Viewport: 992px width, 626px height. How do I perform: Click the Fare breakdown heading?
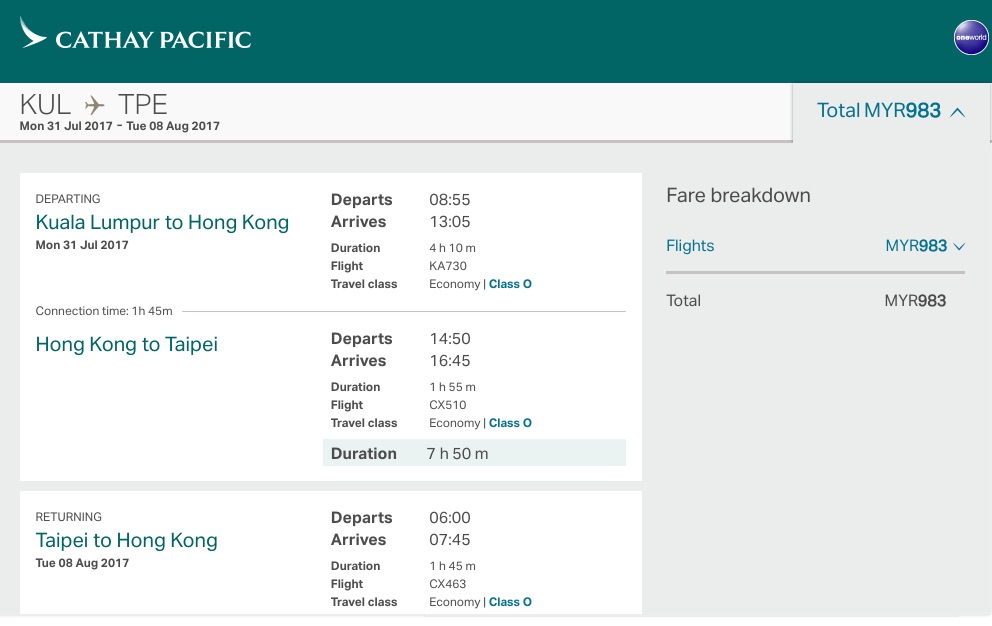click(738, 195)
